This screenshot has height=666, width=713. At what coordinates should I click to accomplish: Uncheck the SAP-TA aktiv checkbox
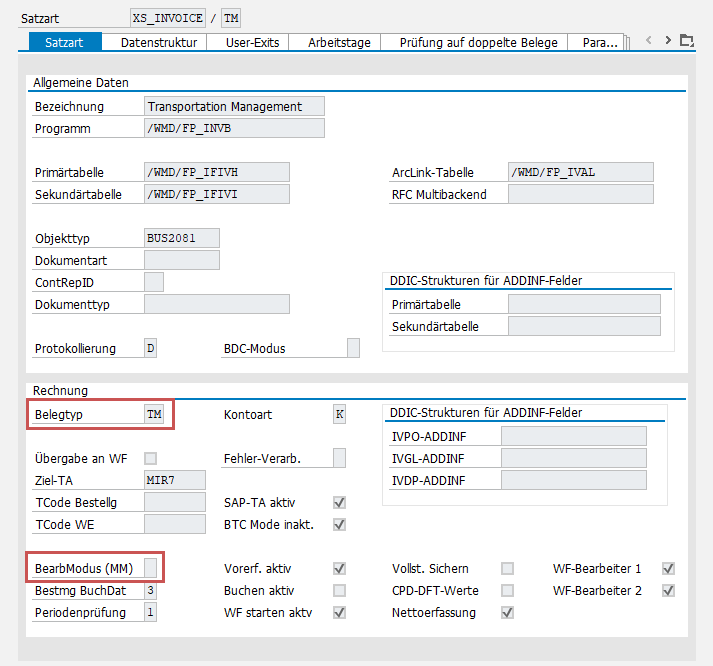[x=339, y=502]
